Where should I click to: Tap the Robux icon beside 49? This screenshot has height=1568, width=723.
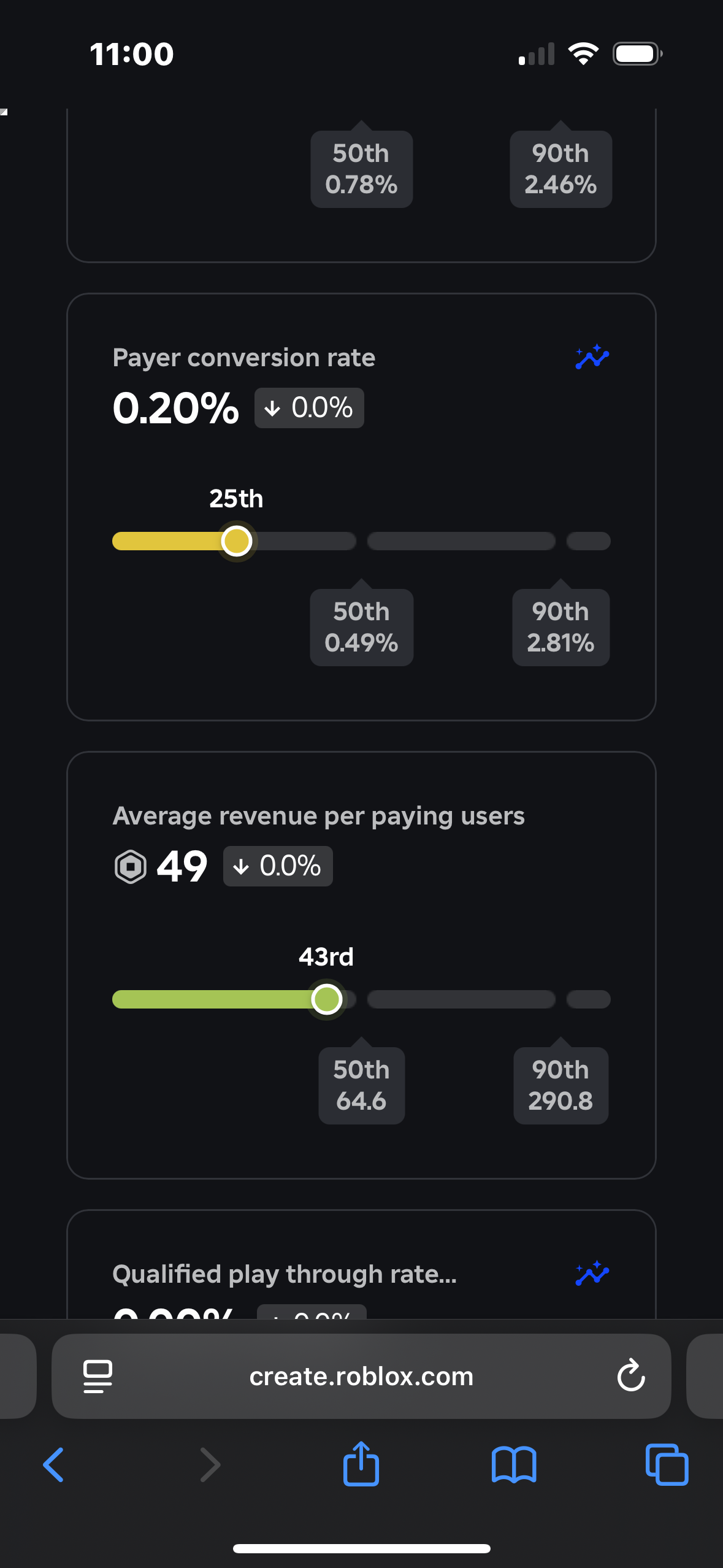point(131,867)
